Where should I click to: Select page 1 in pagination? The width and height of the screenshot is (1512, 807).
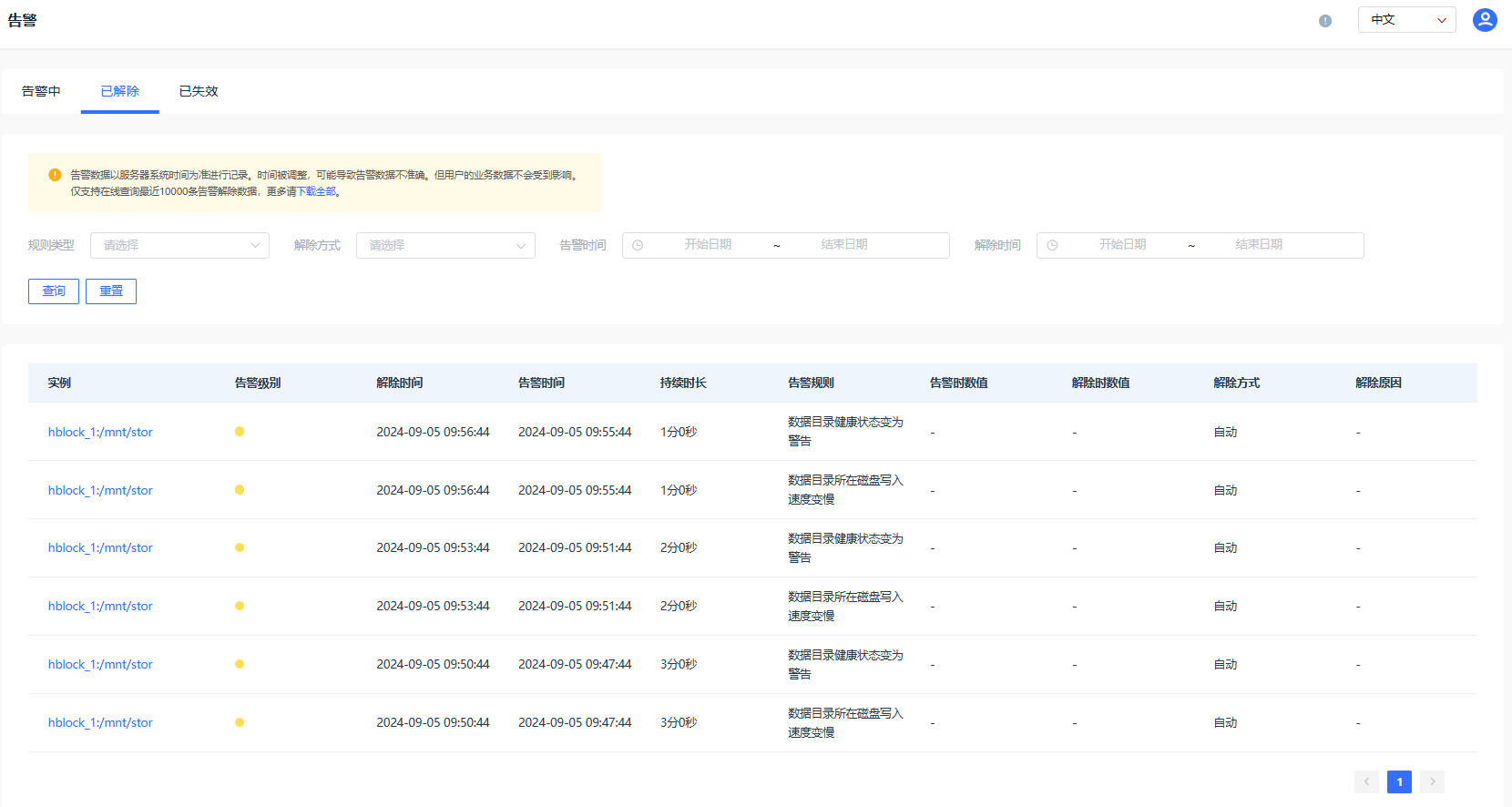pos(1399,781)
